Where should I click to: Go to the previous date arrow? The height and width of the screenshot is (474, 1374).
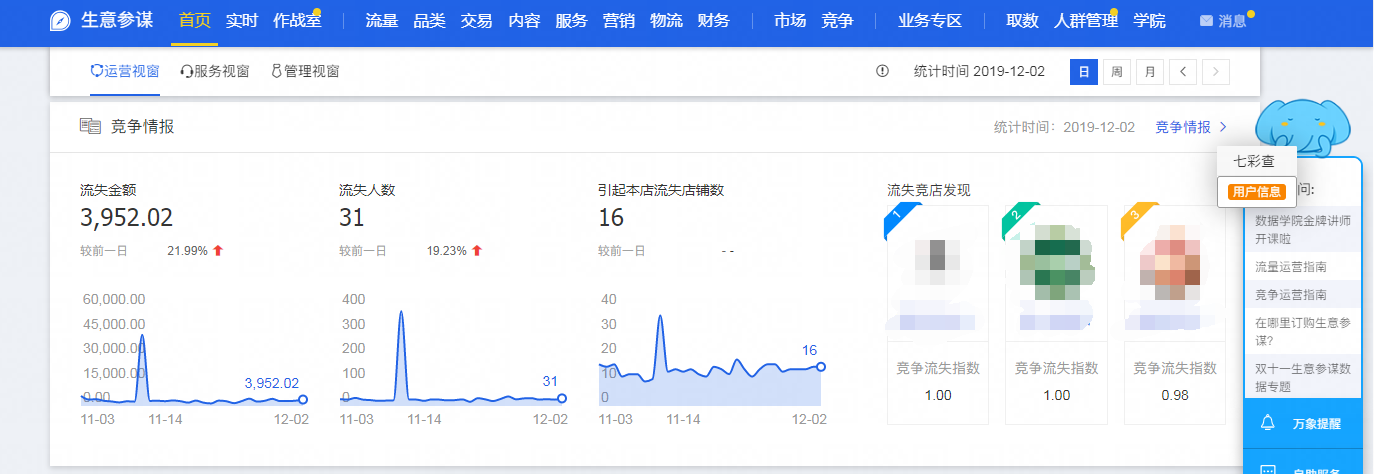point(1183,72)
